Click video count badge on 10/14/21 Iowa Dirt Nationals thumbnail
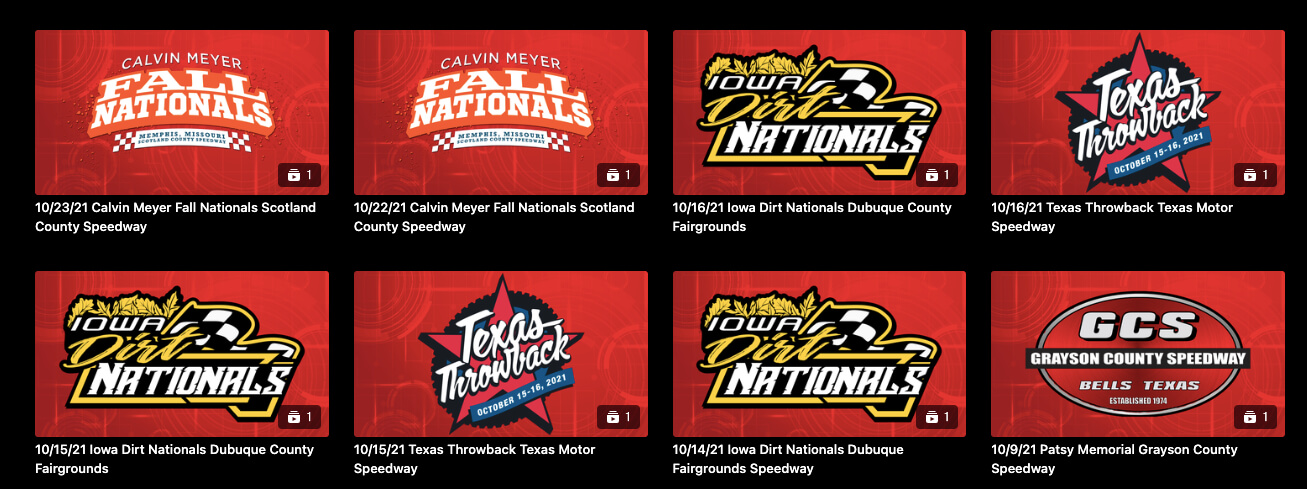The image size is (1307, 489). pos(937,417)
